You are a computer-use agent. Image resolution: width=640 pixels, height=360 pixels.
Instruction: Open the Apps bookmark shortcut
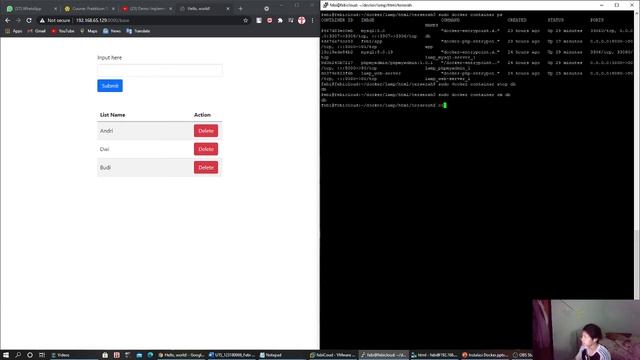coord(14,31)
